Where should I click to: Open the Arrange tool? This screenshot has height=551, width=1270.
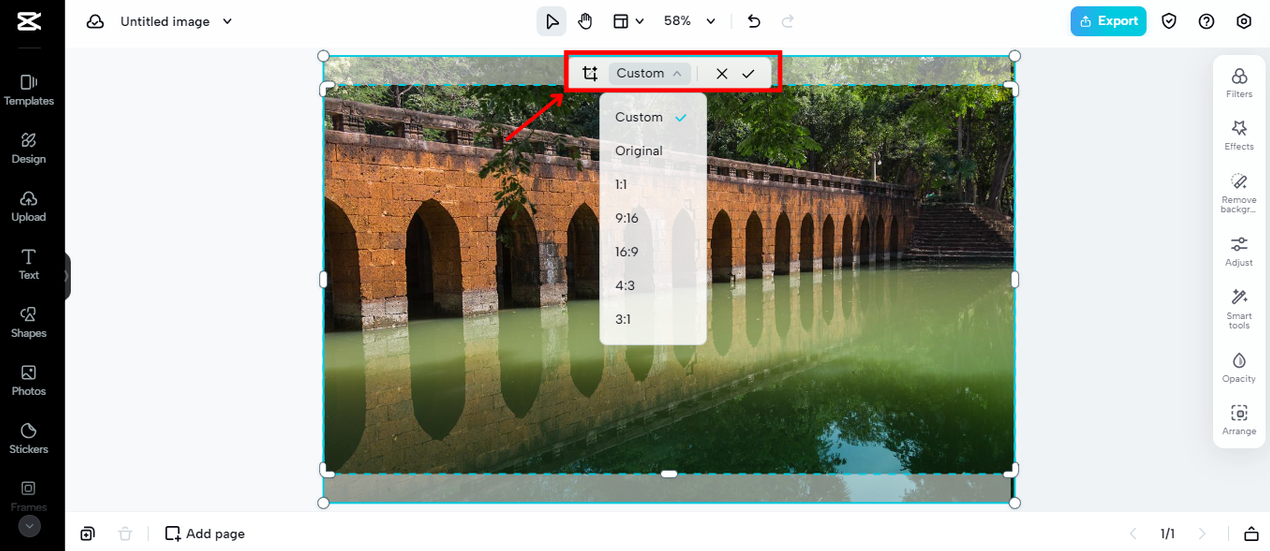pyautogui.click(x=1239, y=420)
